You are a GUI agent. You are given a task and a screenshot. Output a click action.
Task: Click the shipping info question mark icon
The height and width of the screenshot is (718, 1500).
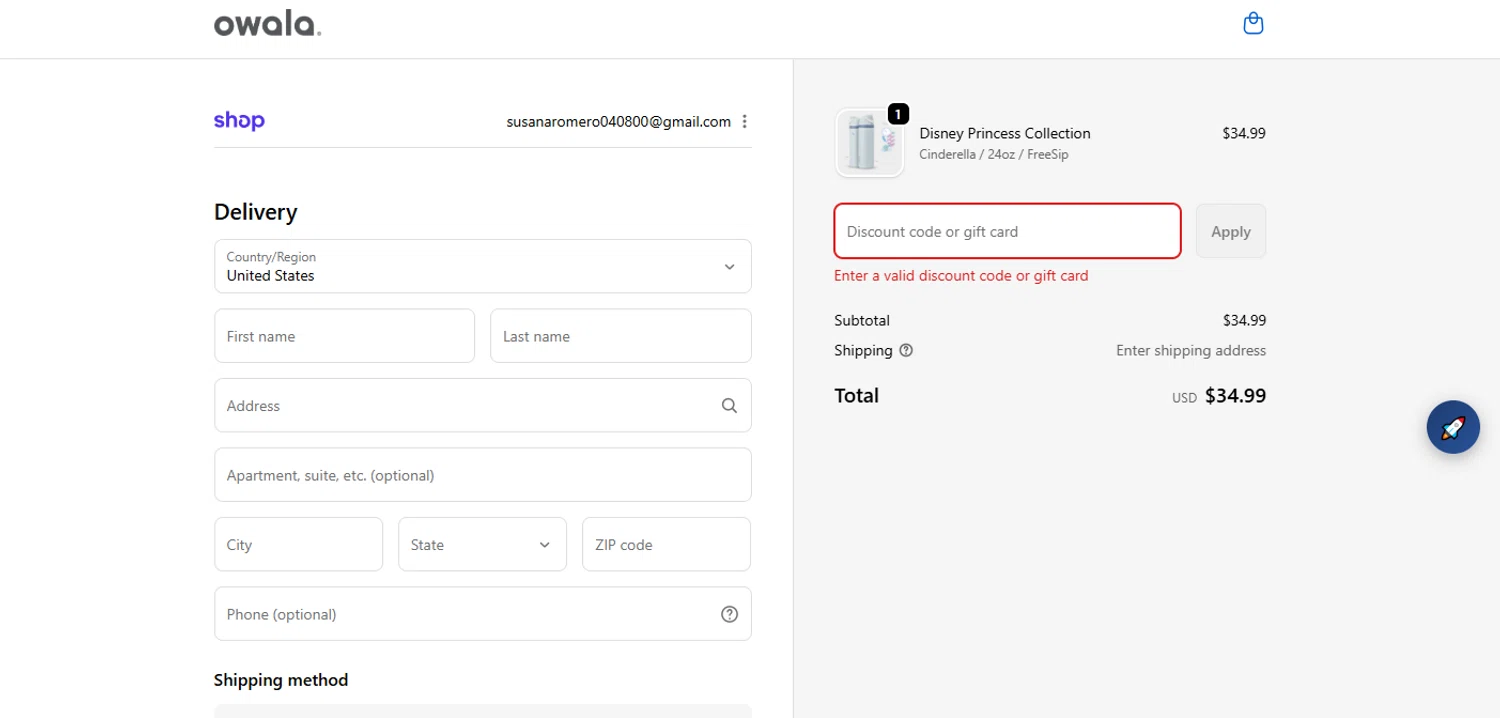click(x=906, y=351)
